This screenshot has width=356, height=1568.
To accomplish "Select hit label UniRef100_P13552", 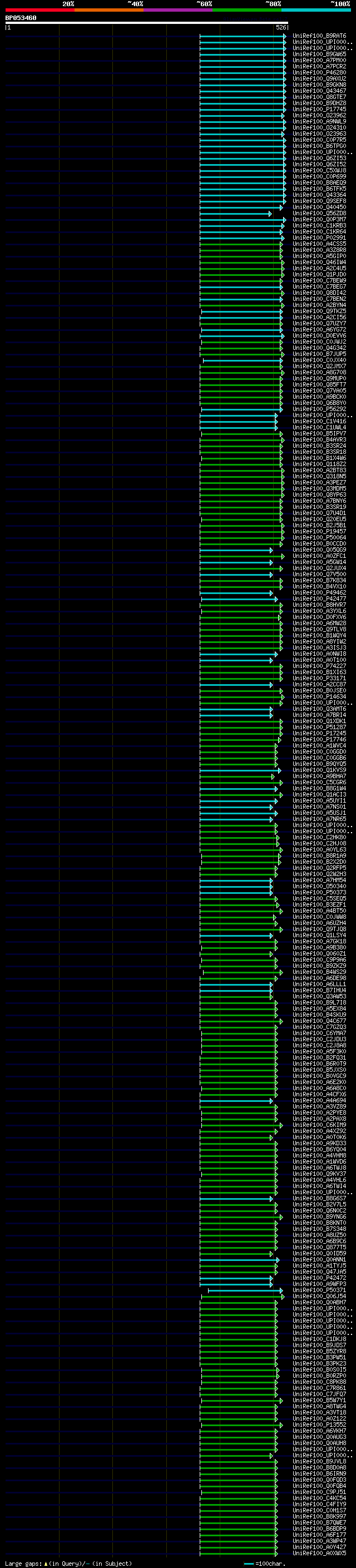I will [319, 1425].
